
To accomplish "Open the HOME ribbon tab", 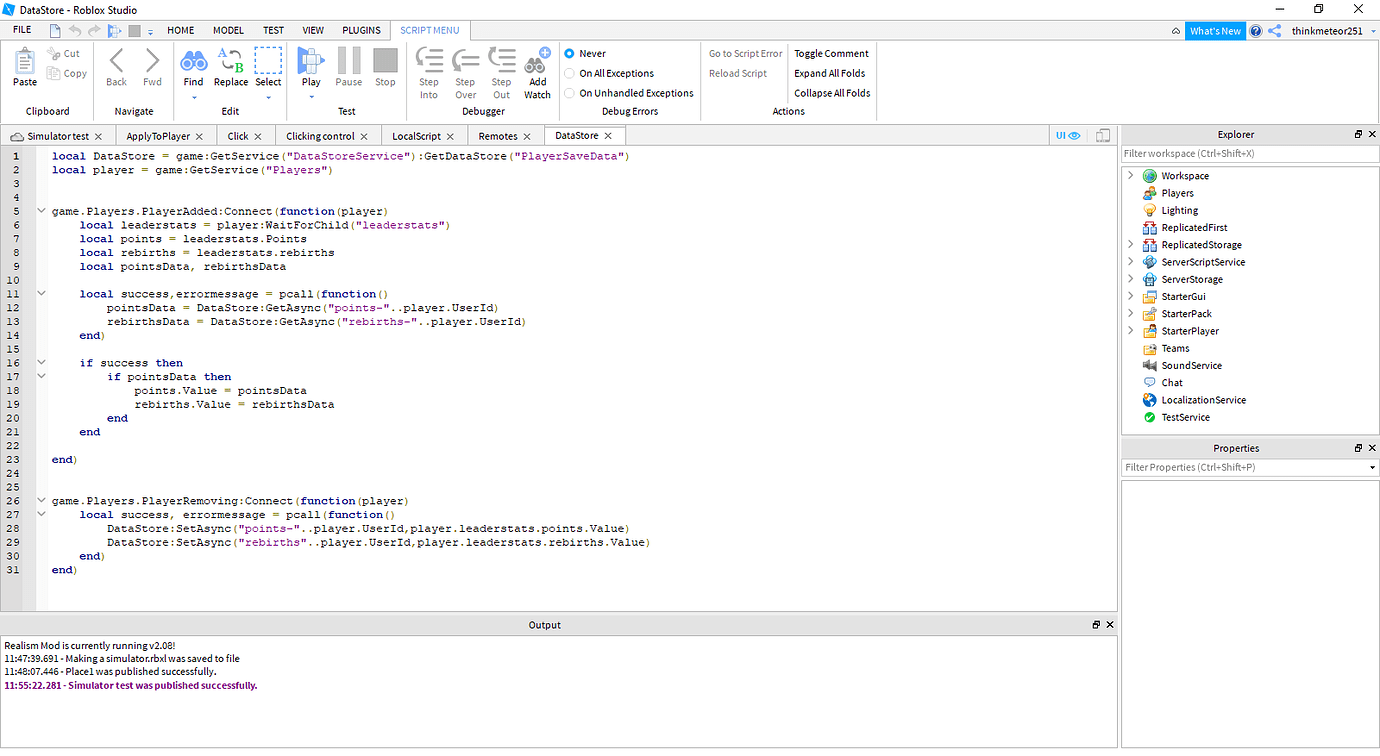I will [x=181, y=31].
